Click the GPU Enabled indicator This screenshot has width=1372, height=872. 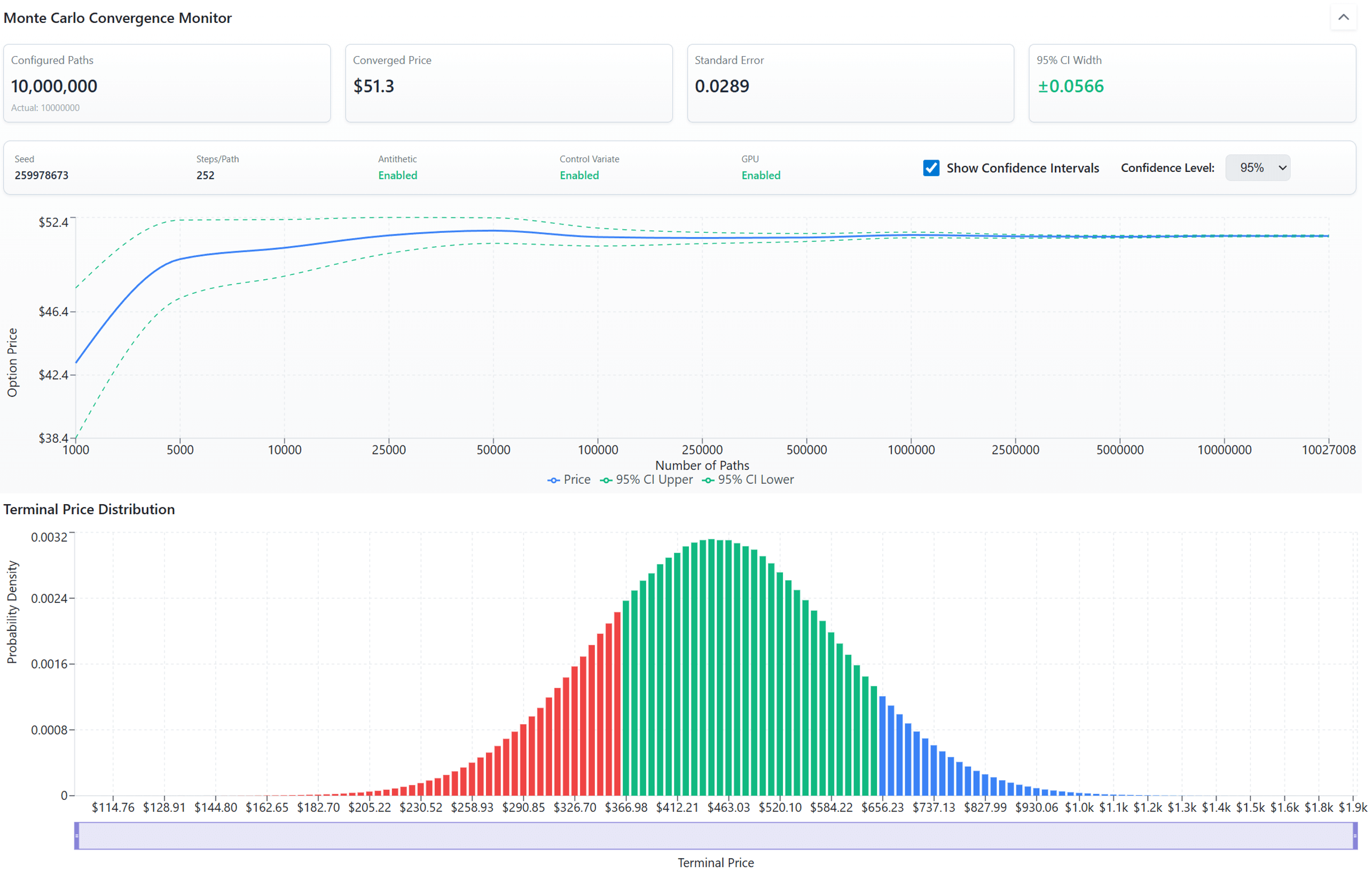click(x=761, y=175)
